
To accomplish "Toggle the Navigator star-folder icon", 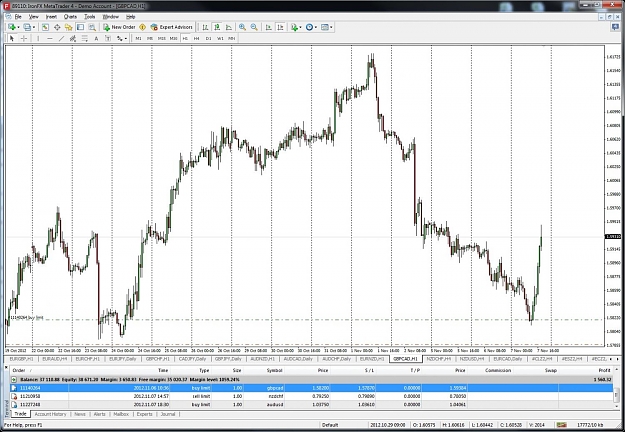I will coord(69,27).
